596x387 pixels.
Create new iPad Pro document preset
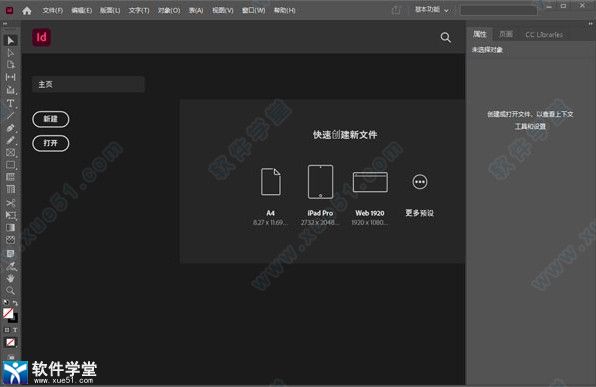[320, 195]
